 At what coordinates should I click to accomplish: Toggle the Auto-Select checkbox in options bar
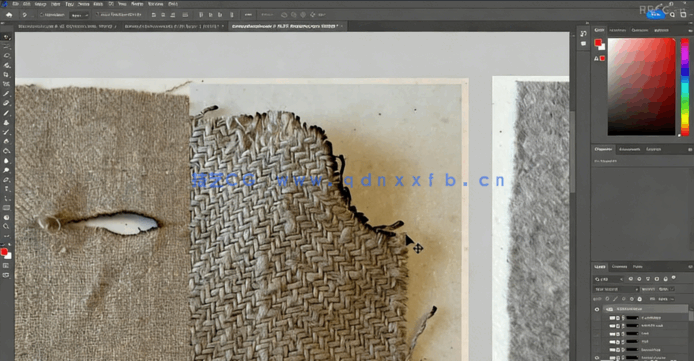[x=42, y=15]
